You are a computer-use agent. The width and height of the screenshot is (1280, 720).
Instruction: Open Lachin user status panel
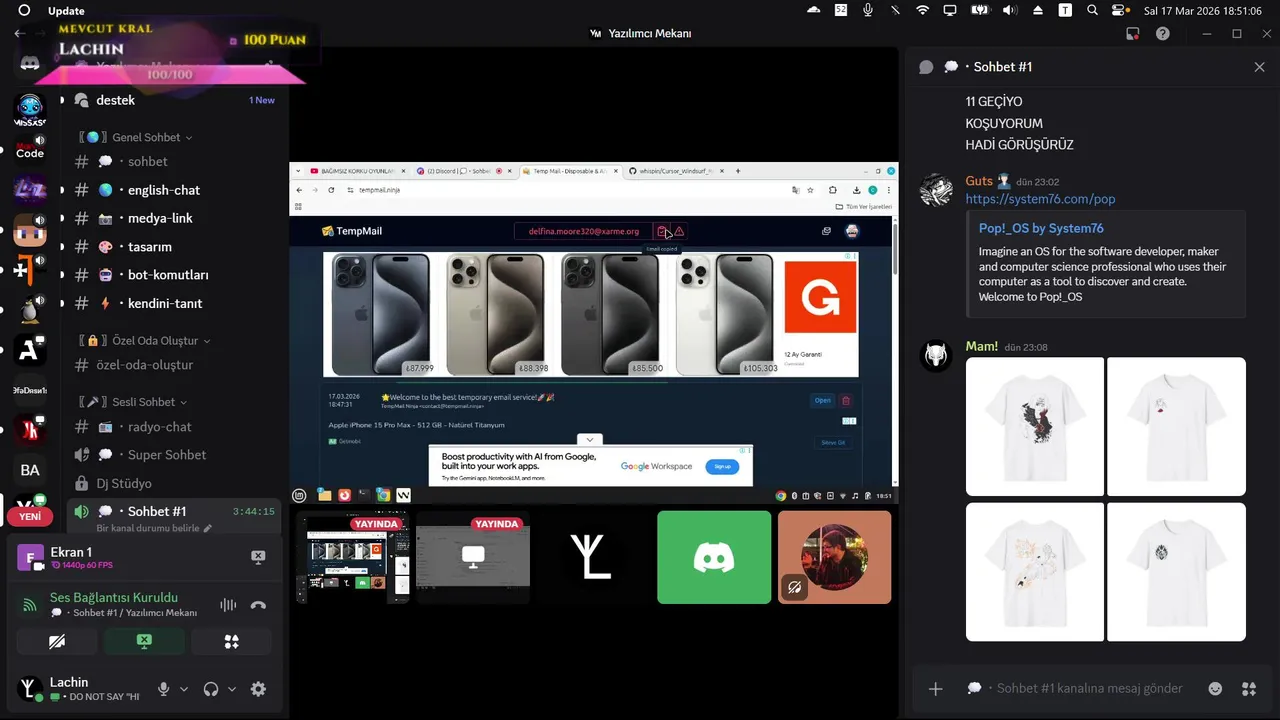tap(80, 689)
